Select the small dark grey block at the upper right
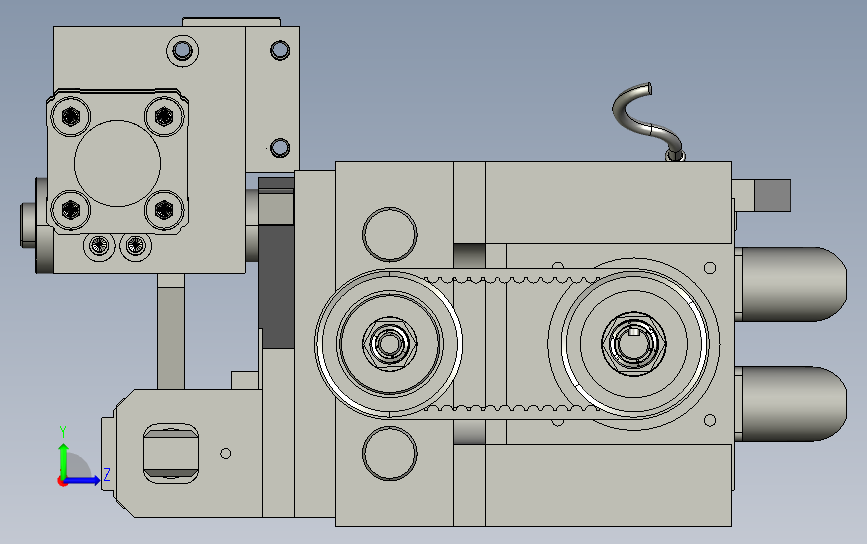 tap(772, 195)
